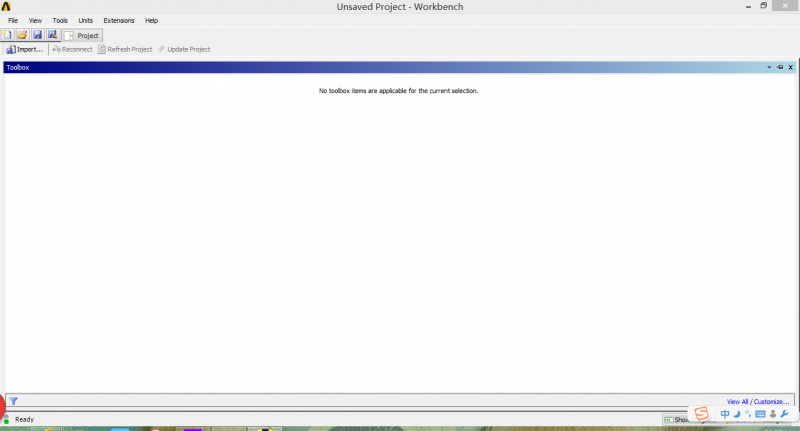The height and width of the screenshot is (431, 800).
Task: Click the Toolbox filter funnel icon
Action: [x=14, y=401]
